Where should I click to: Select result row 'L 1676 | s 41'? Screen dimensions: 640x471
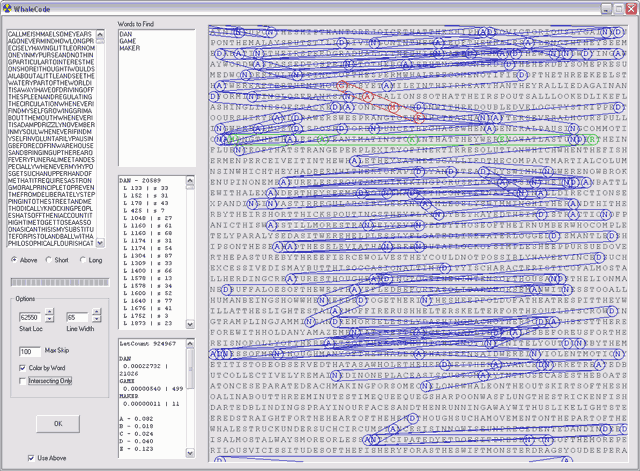[148, 308]
